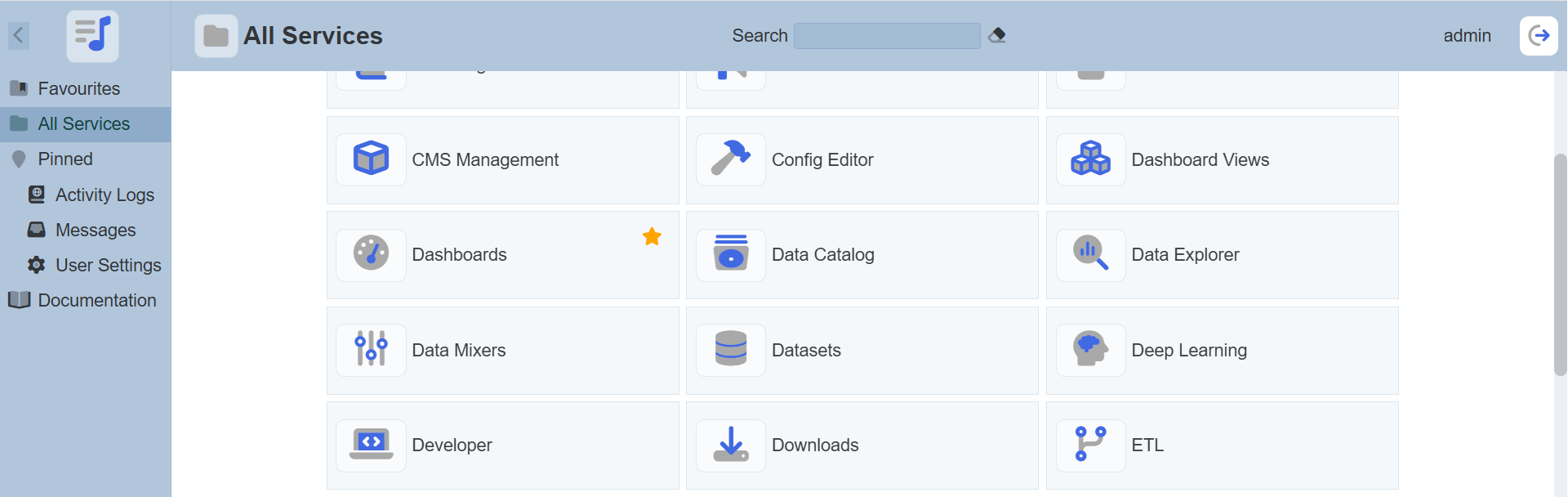Open the ETL branch icon
This screenshot has width=1568, height=497.
1090,445
